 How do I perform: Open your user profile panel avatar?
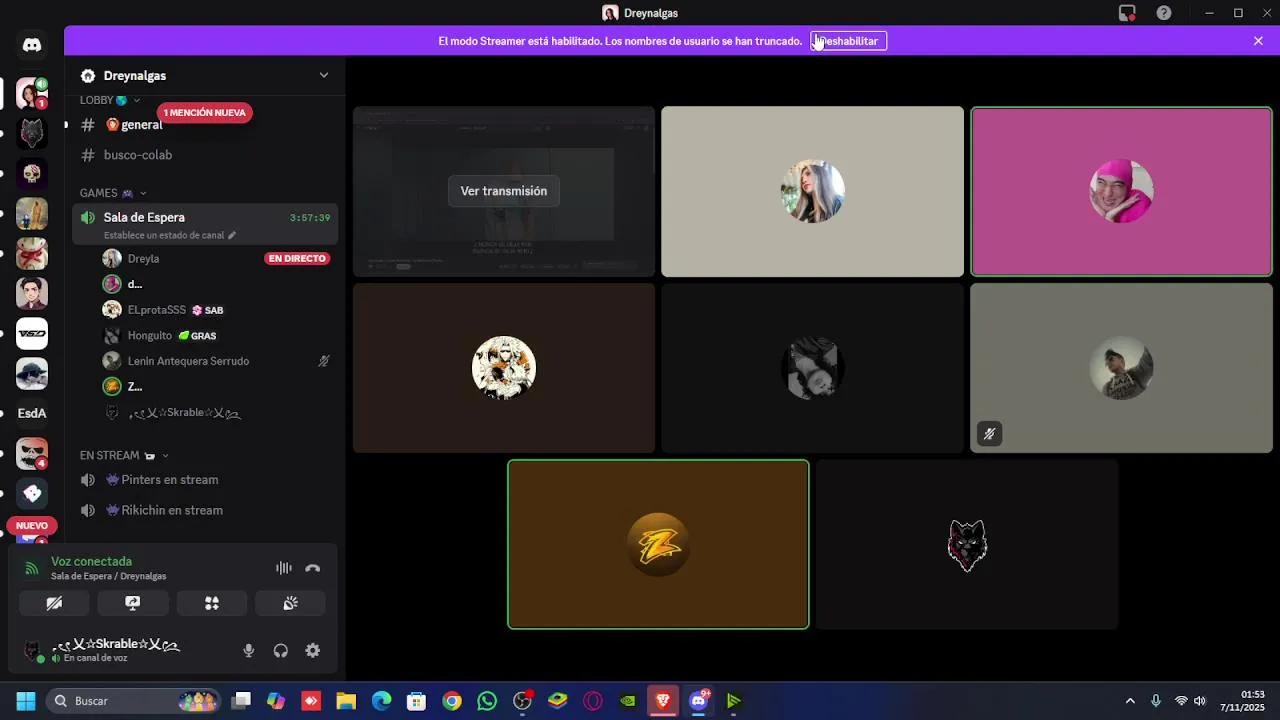point(32,651)
